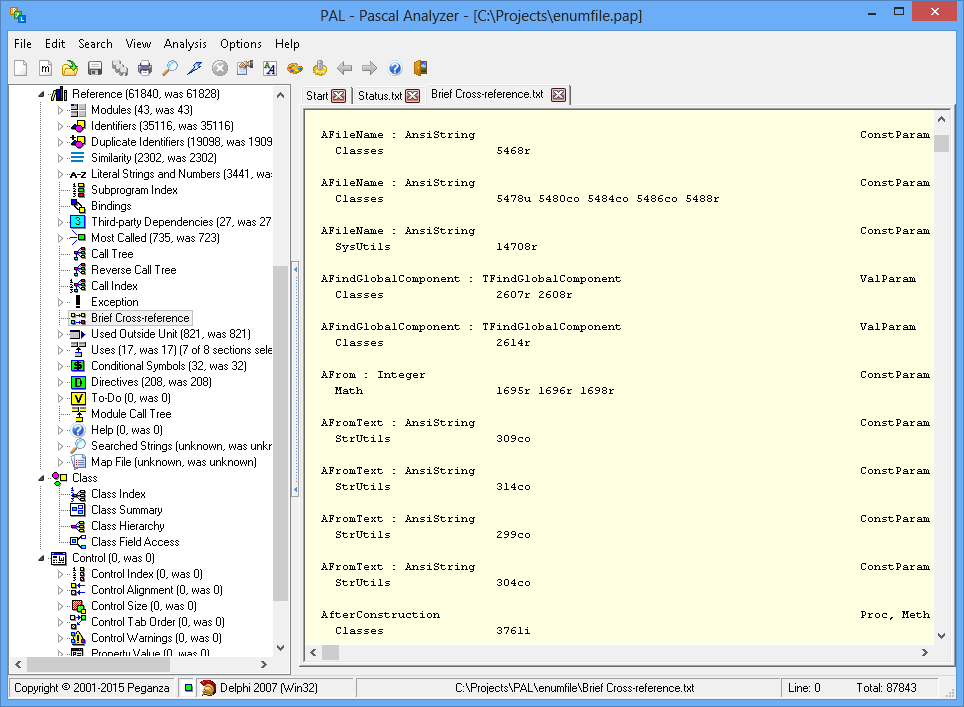Click the grey stop icon in toolbar

coord(219,68)
